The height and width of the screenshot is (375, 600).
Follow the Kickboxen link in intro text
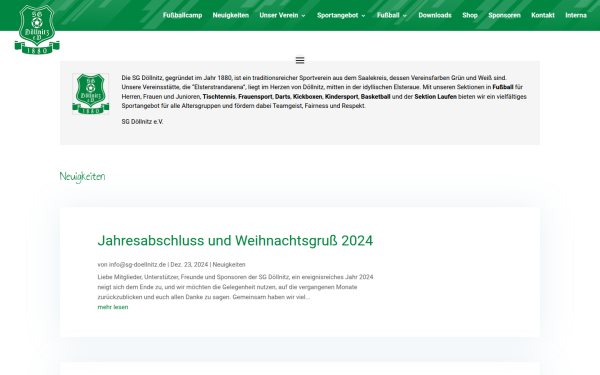tap(307, 97)
